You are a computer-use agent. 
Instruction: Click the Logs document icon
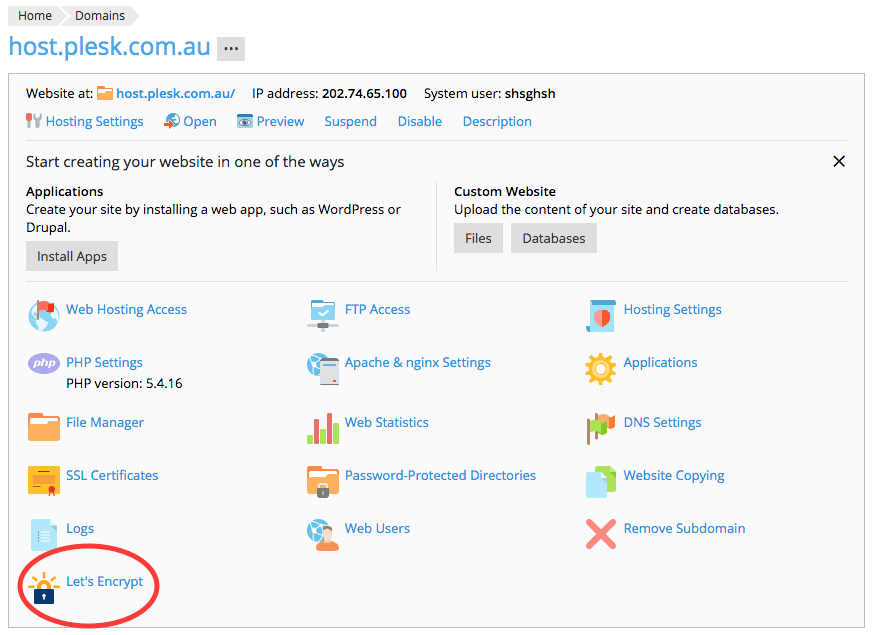pos(44,534)
